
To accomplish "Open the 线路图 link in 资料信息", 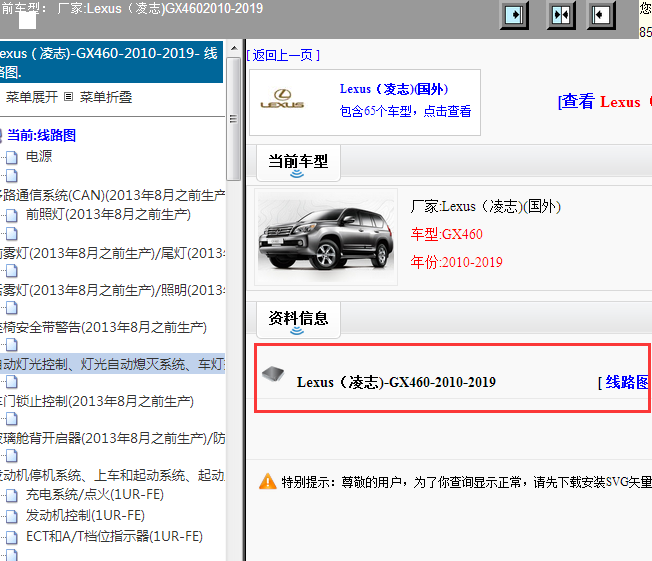I will coord(627,382).
